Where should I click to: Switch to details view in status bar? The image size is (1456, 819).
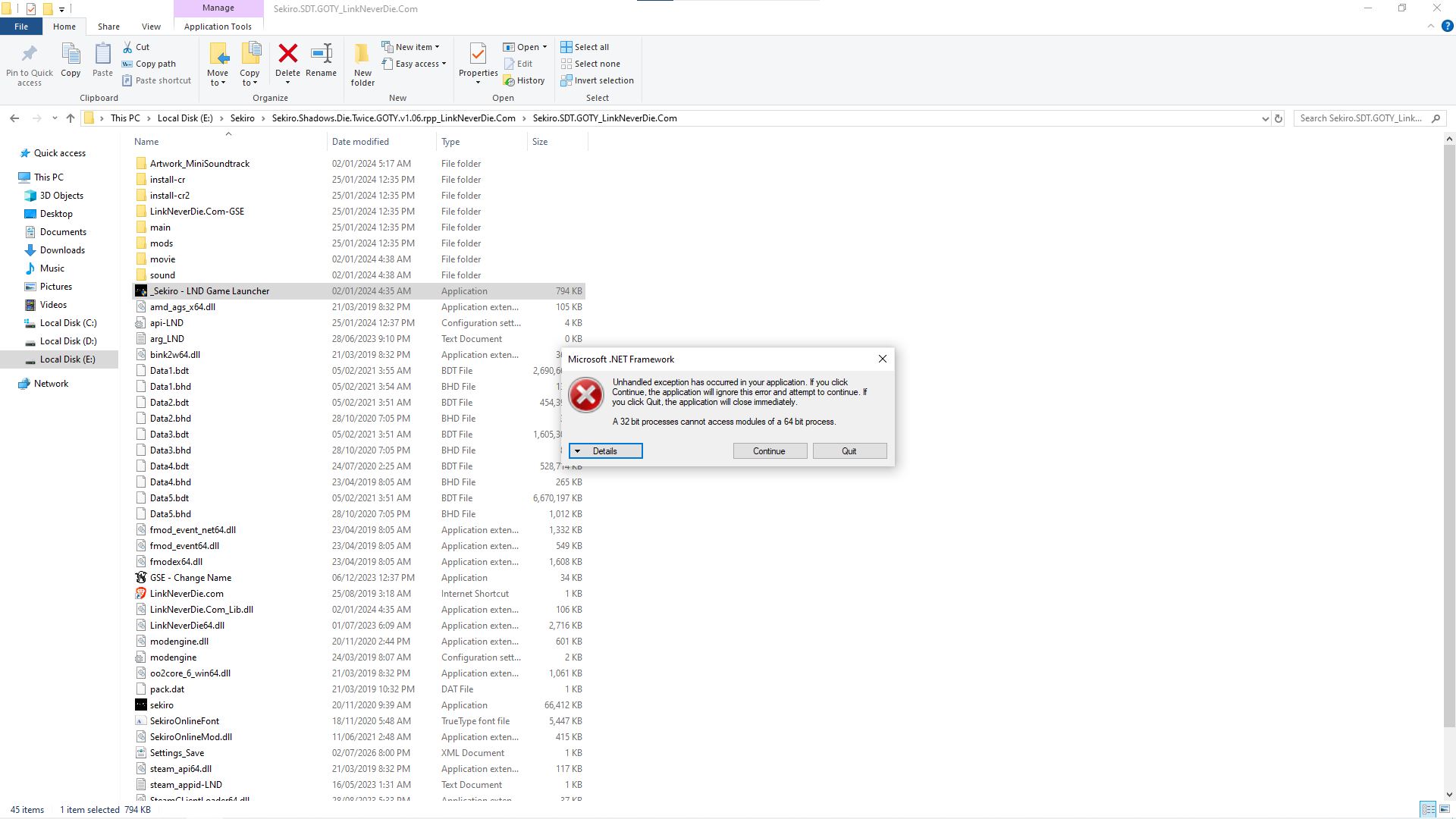pos(1428,809)
